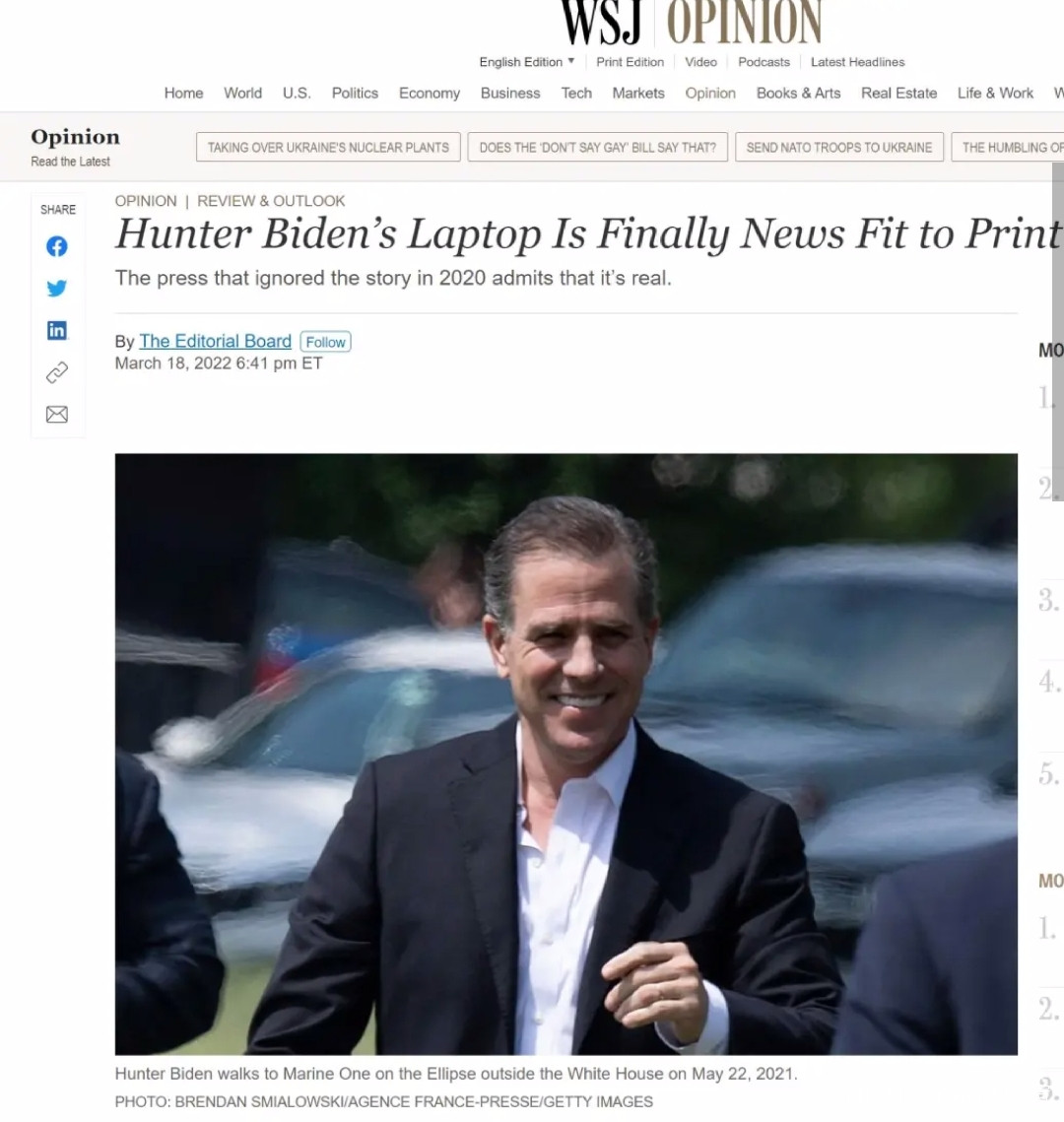Share article on Facebook
This screenshot has height=1122, width=1064.
coord(56,246)
